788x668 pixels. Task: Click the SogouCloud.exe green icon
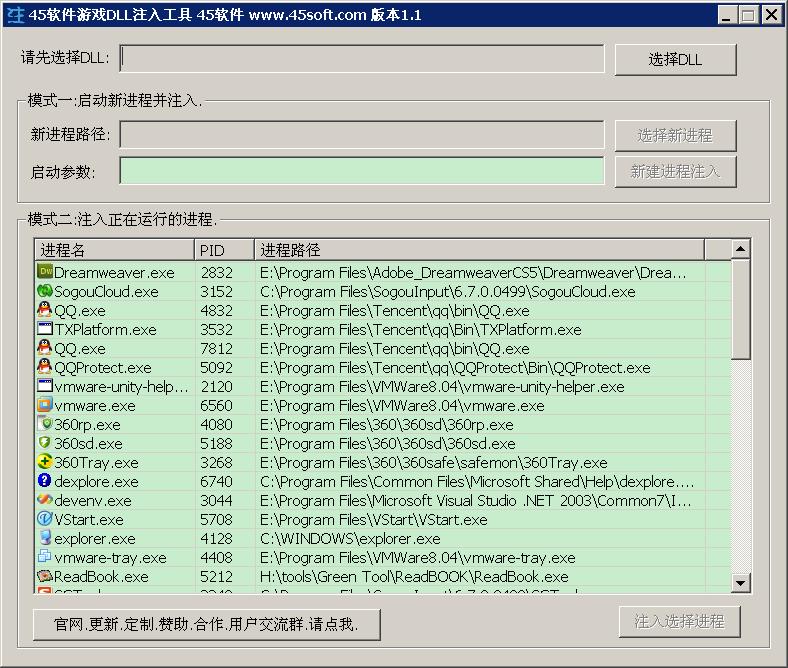point(45,291)
